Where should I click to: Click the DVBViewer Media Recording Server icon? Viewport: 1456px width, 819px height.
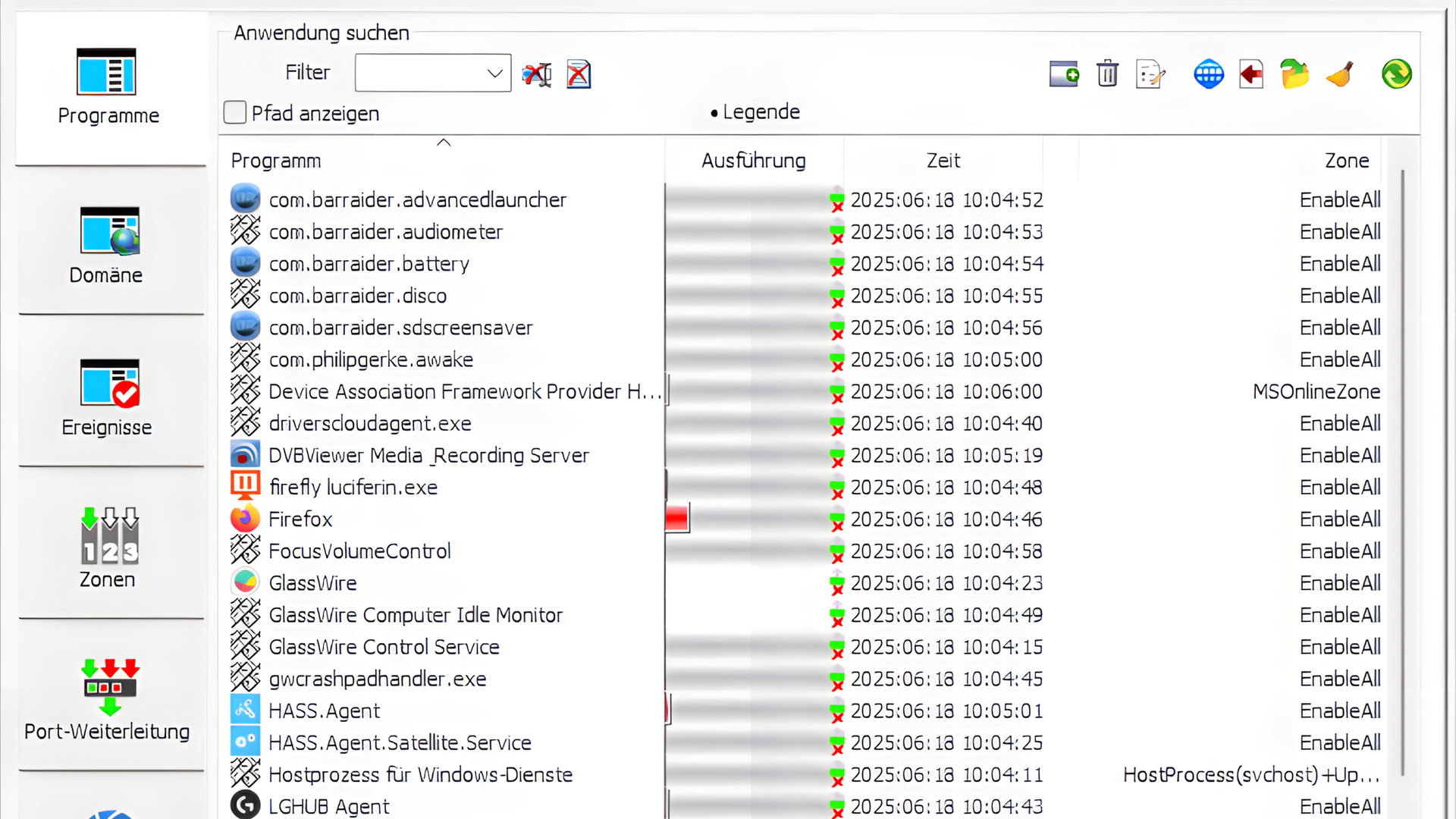point(245,455)
